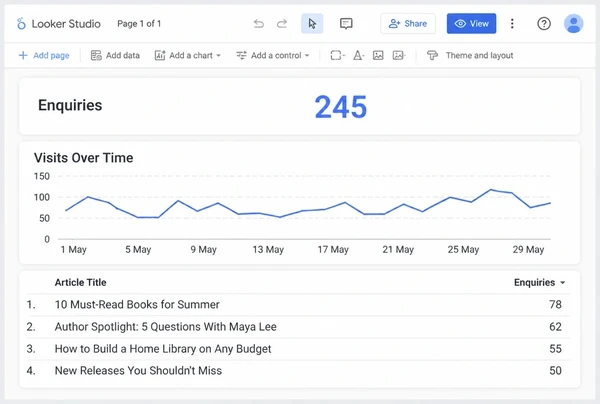Click the Share button
Viewport: 600px width, 404px height.
click(x=408, y=24)
